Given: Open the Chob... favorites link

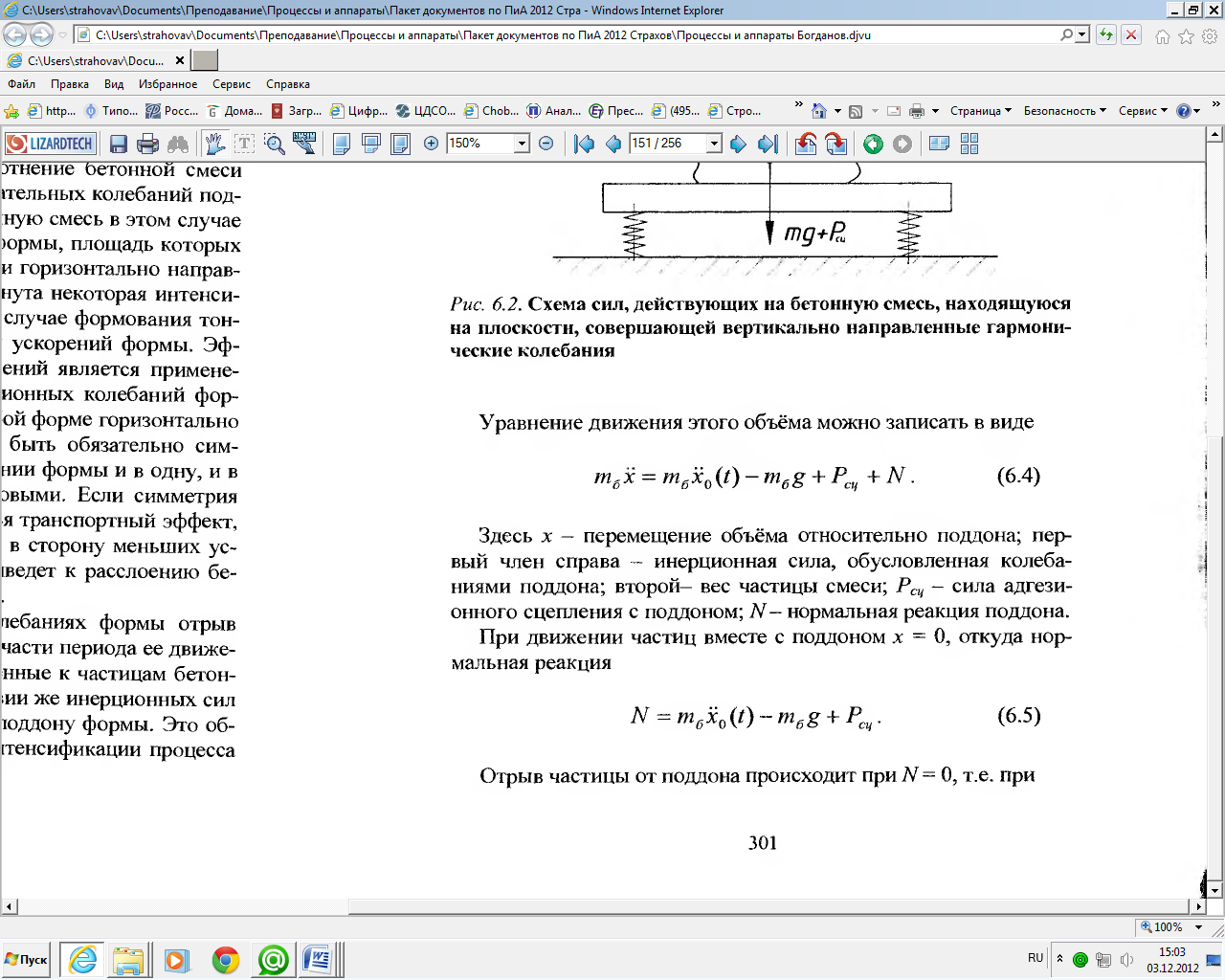Looking at the screenshot, I should [493, 111].
